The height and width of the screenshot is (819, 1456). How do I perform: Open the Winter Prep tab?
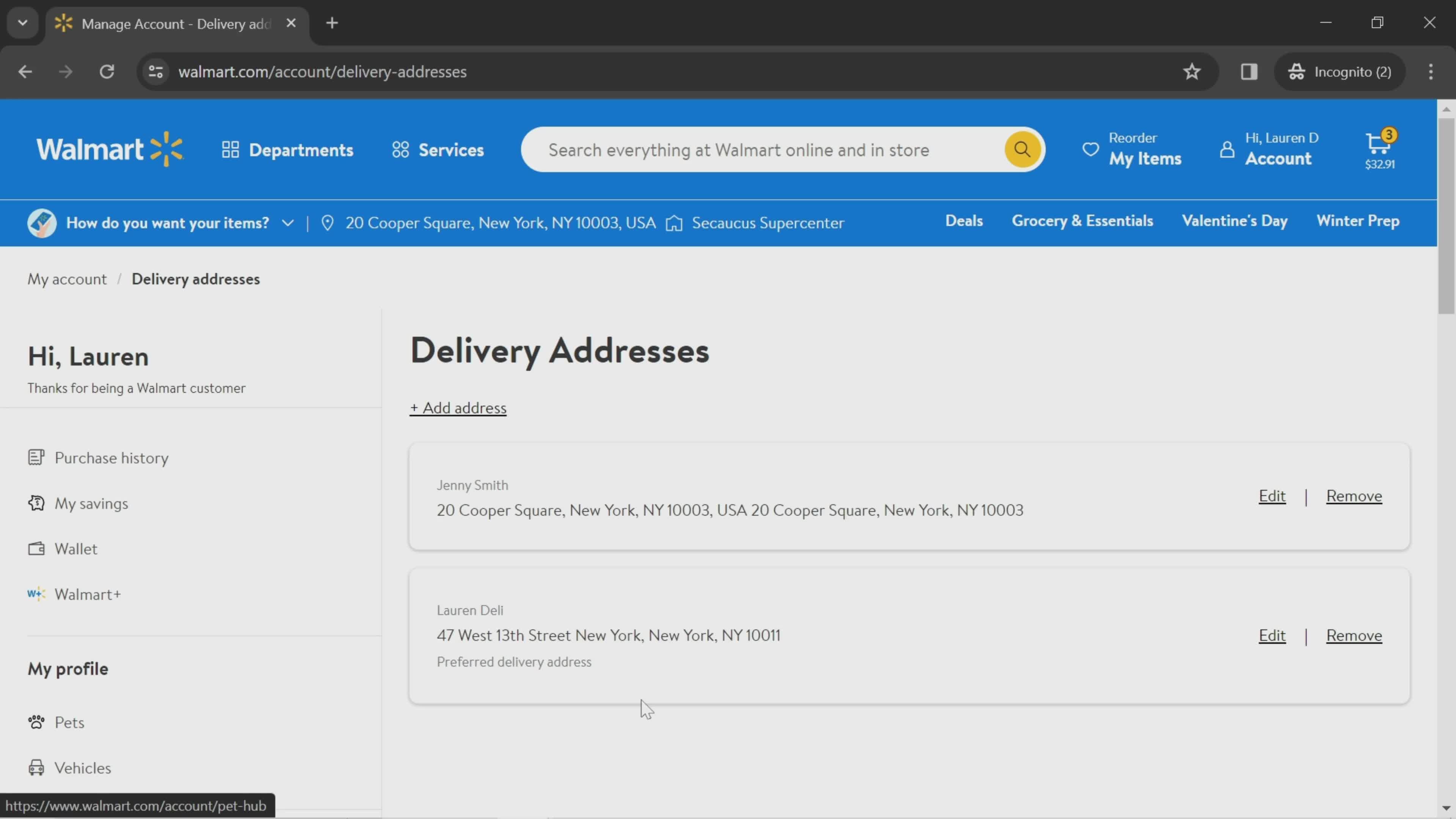1358,221
